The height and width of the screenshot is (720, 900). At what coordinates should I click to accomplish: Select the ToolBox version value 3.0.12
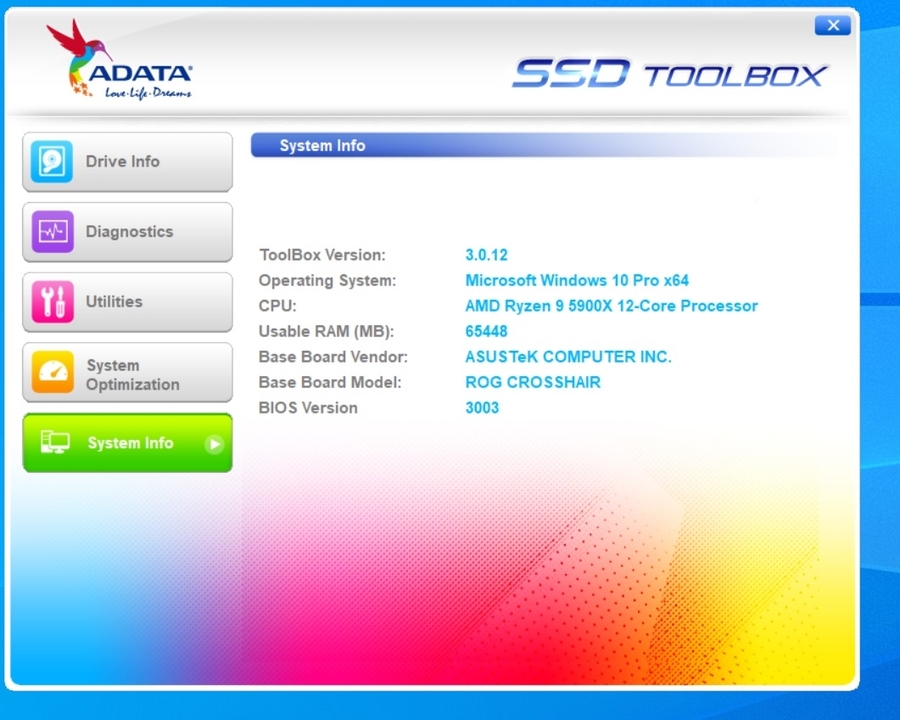486,255
